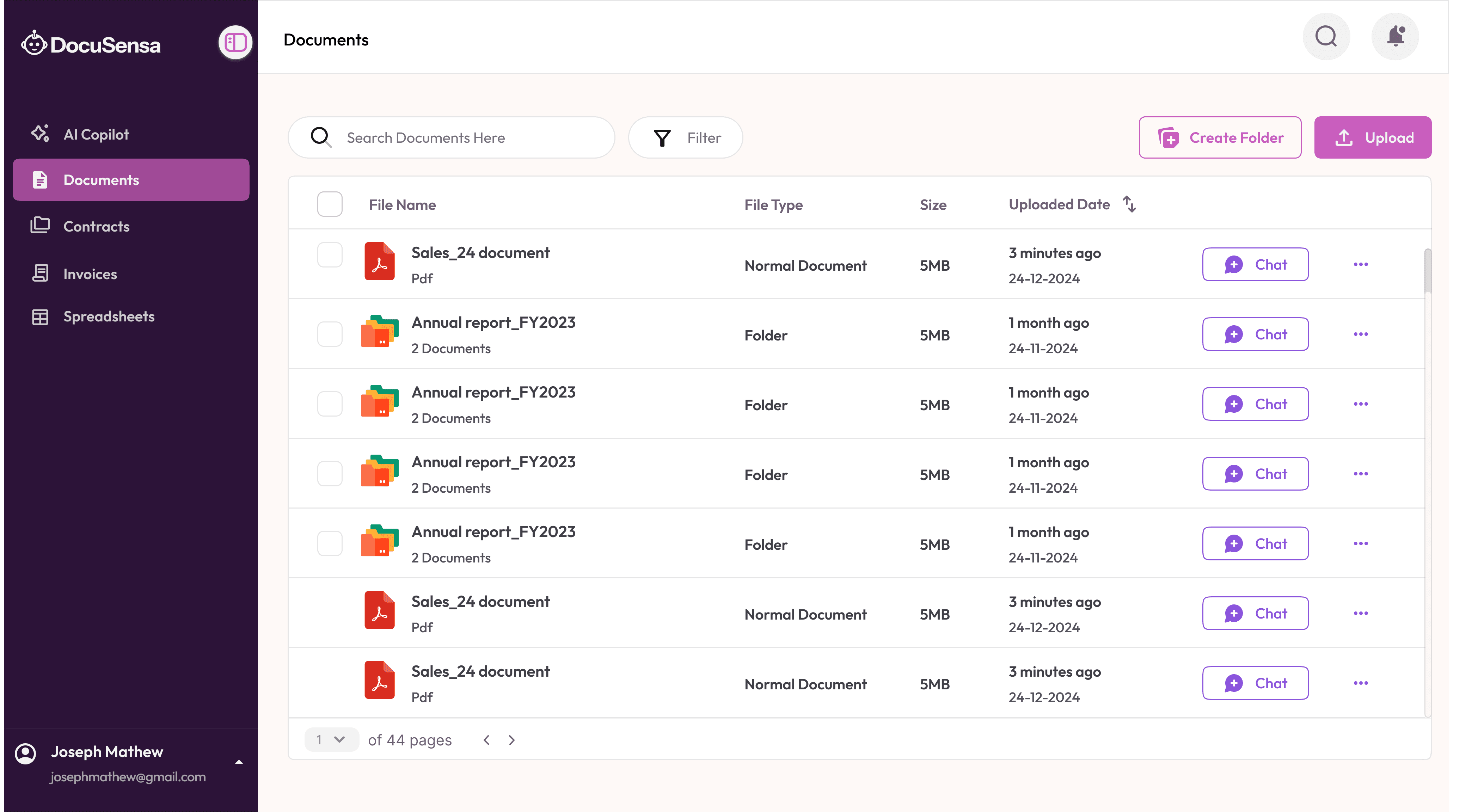This screenshot has width=1472, height=812.
Task: Check the select-all checkbox in table header
Action: 330,204
